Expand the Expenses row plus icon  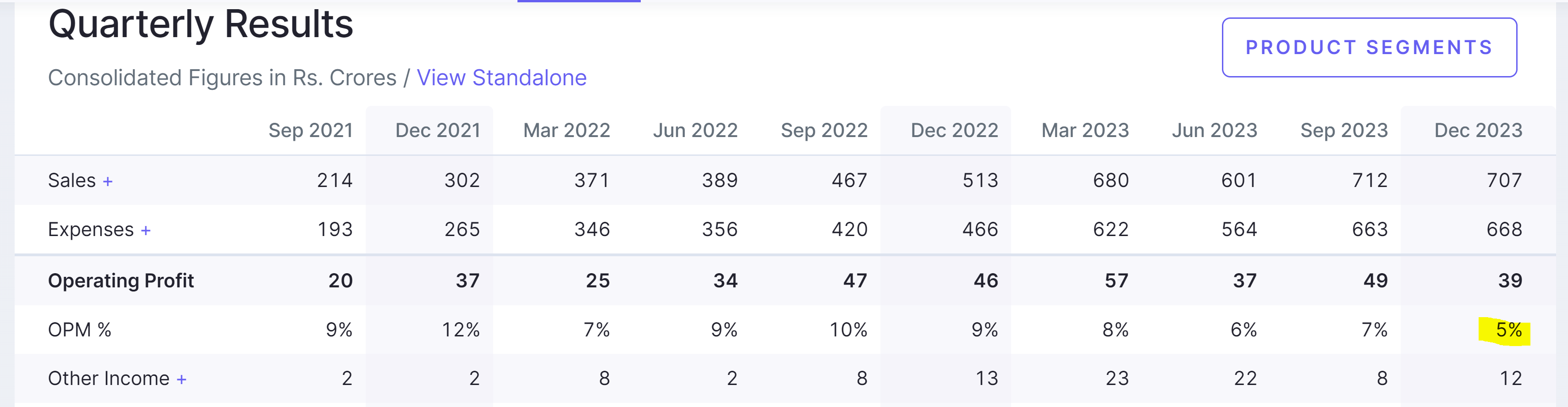[x=145, y=231]
